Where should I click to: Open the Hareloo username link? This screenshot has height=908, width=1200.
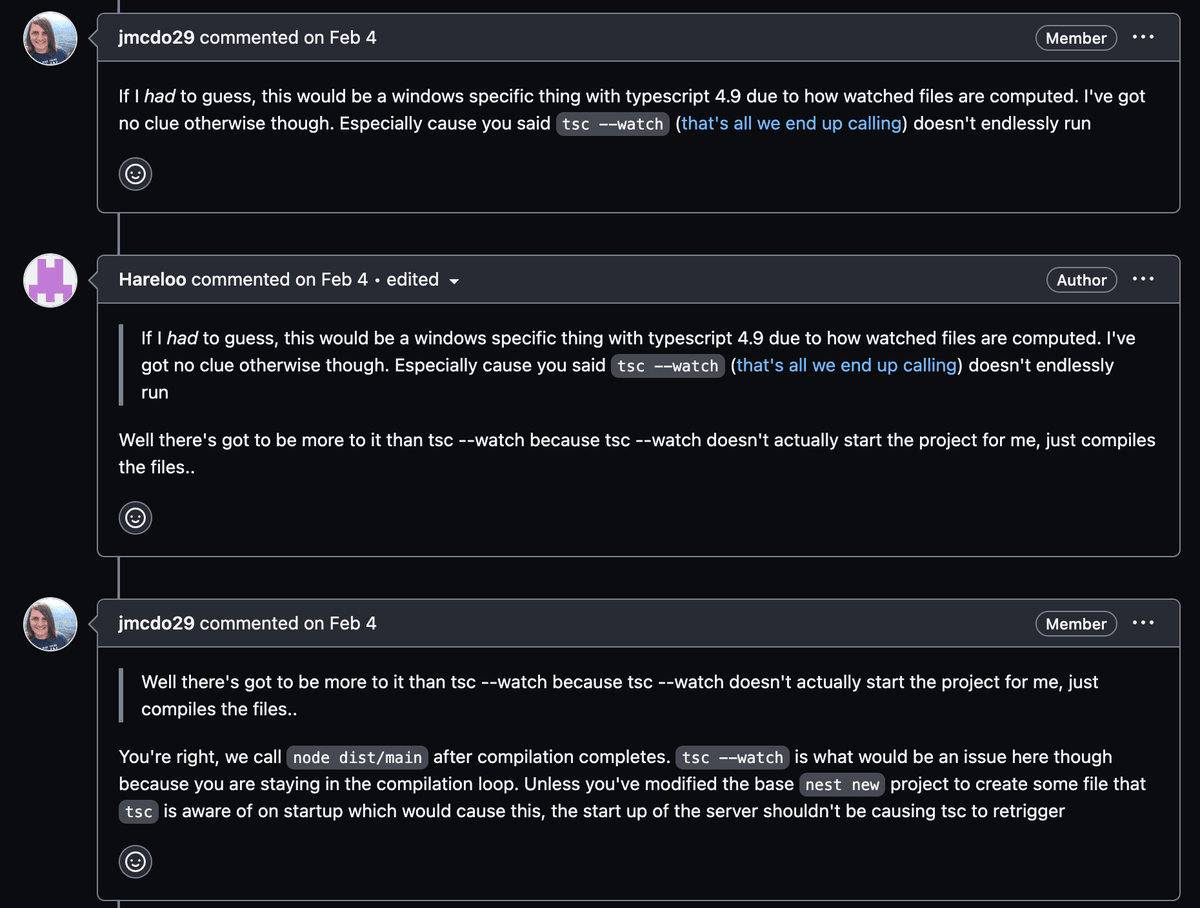click(152, 280)
